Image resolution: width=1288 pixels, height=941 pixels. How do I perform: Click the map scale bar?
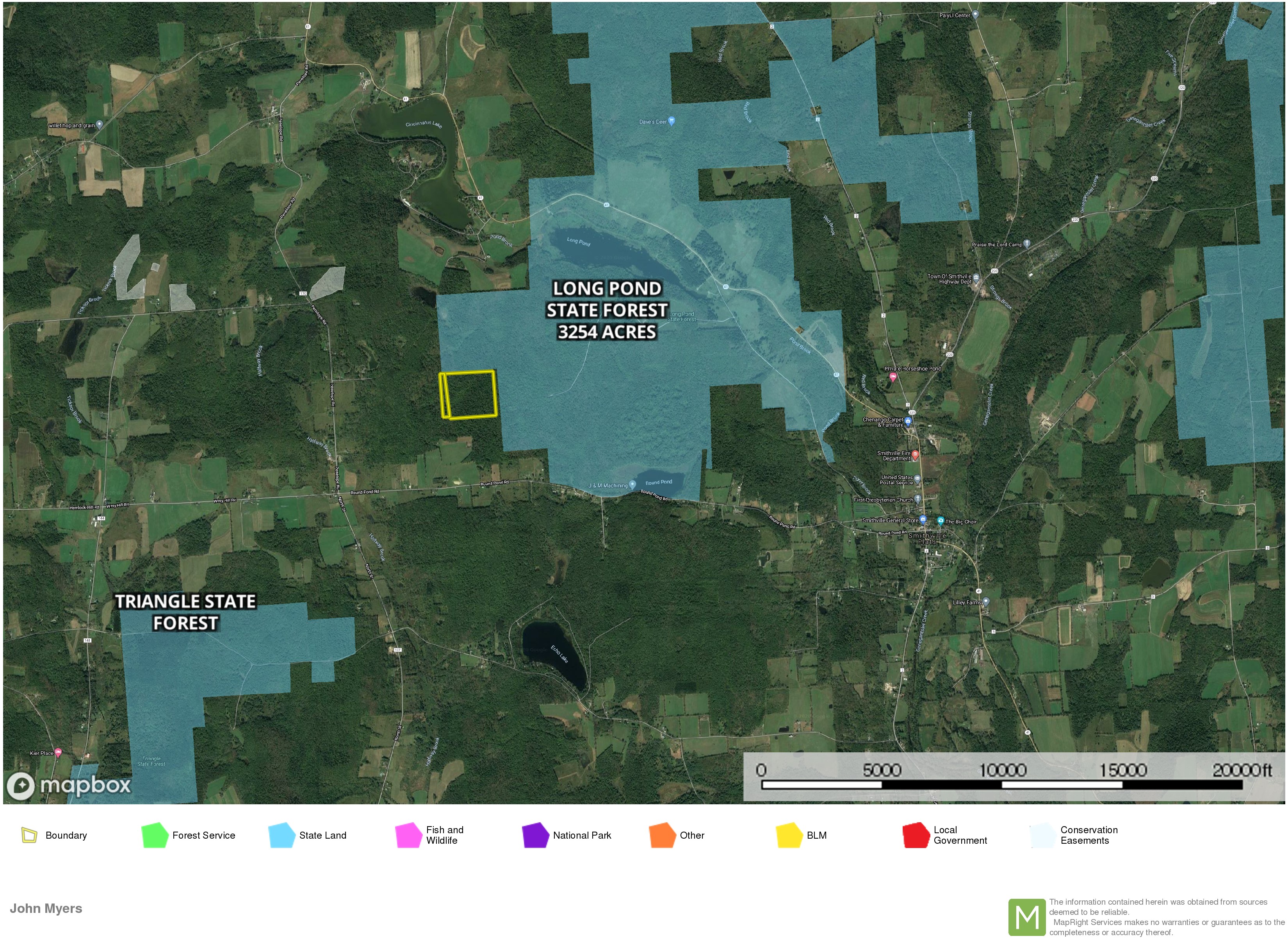pyautogui.click(x=1002, y=785)
